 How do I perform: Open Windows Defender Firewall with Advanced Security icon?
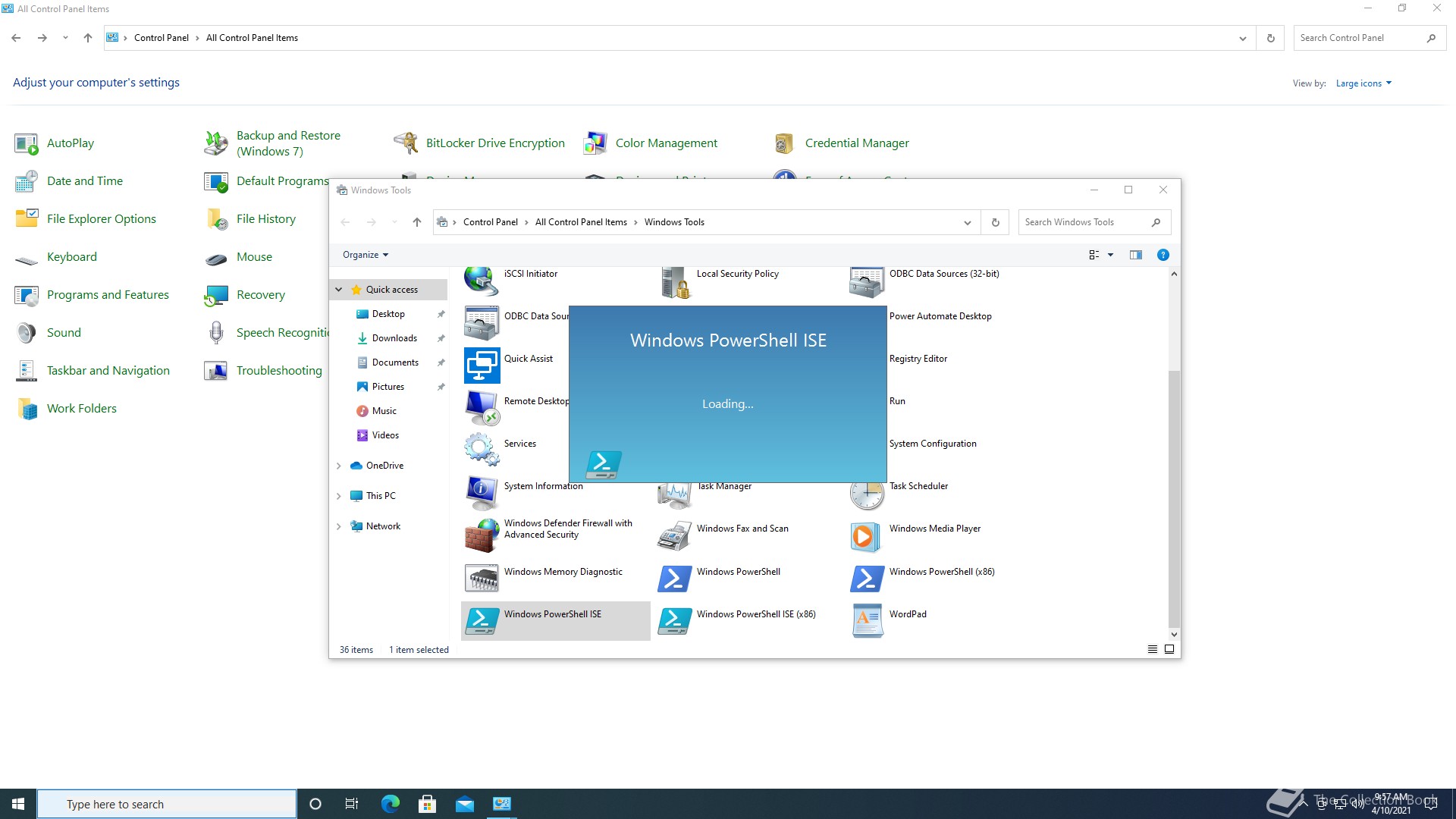tap(482, 535)
